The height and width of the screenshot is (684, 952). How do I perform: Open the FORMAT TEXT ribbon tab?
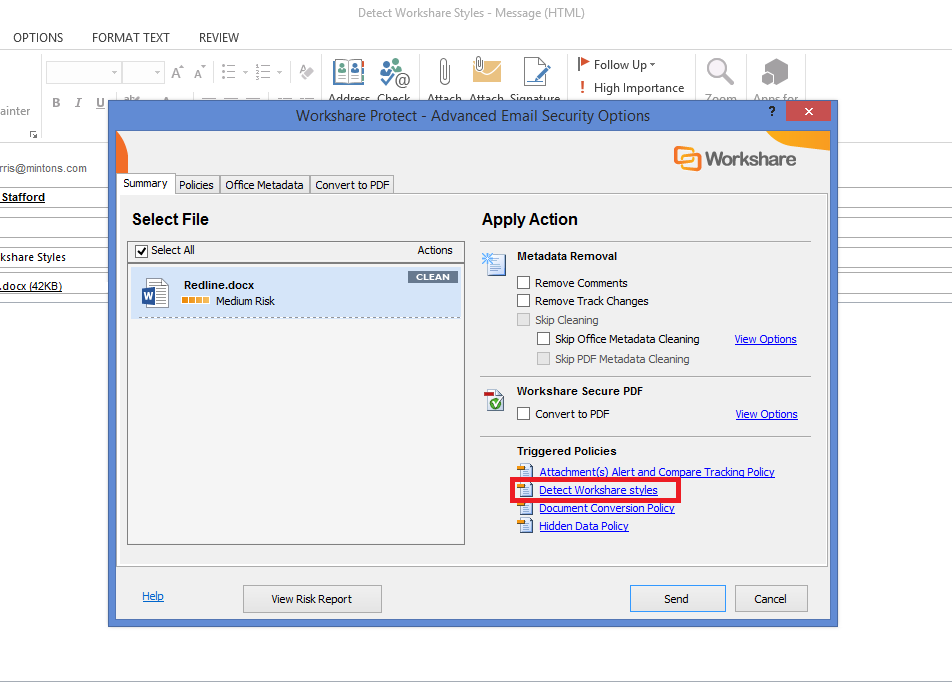[x=131, y=38]
